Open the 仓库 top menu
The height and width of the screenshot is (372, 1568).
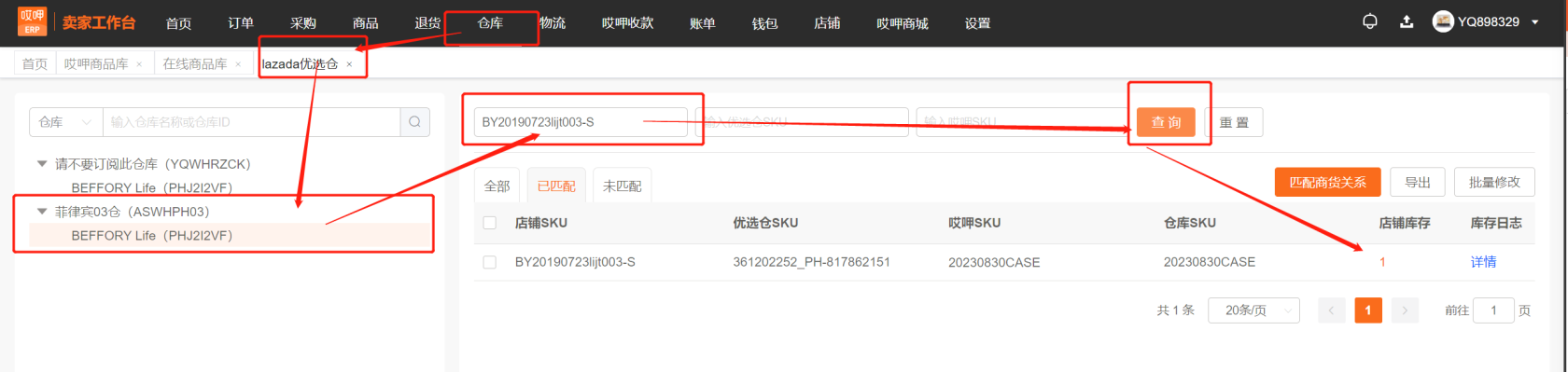tap(490, 22)
